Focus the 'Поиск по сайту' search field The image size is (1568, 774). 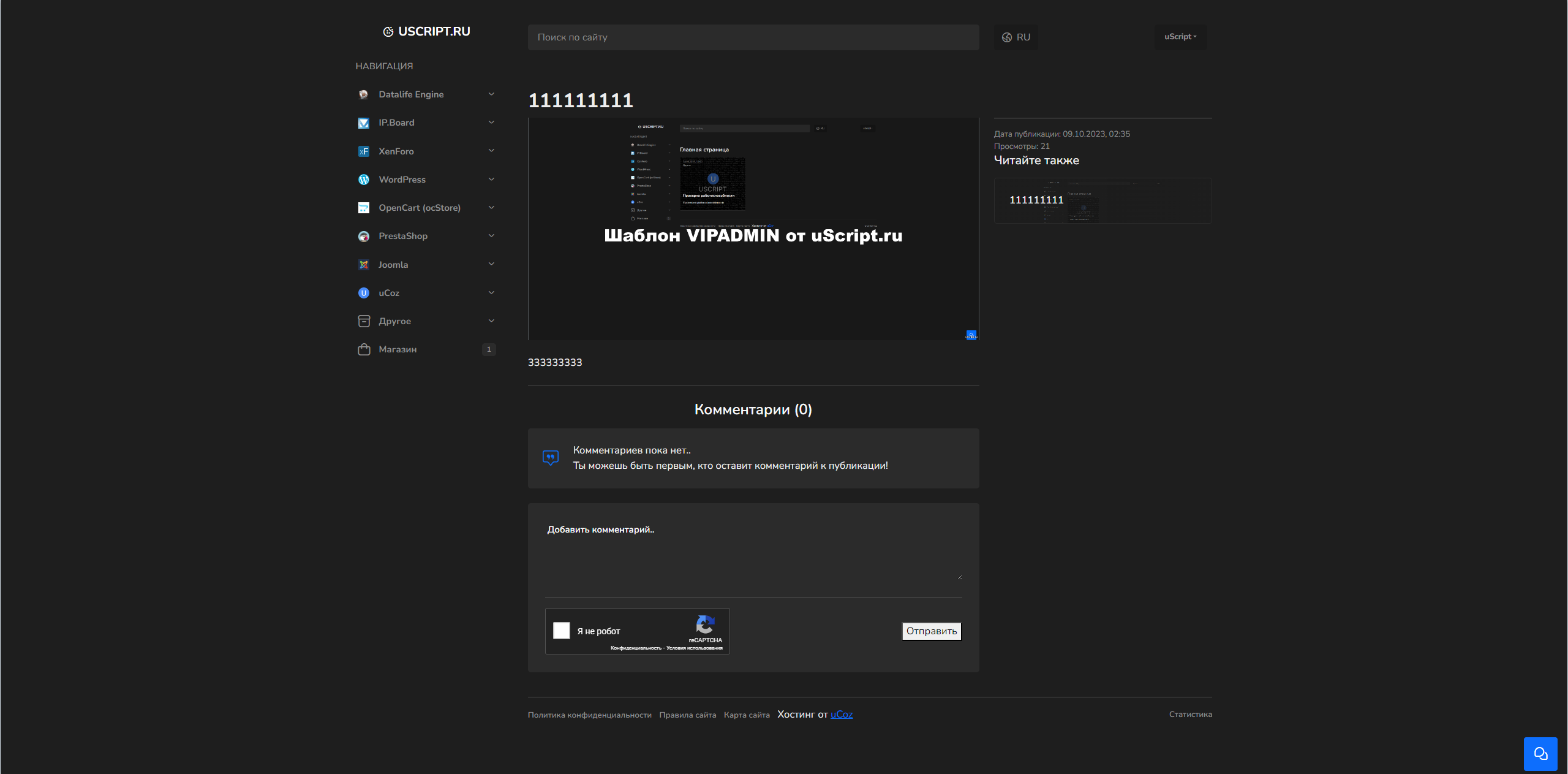[753, 37]
